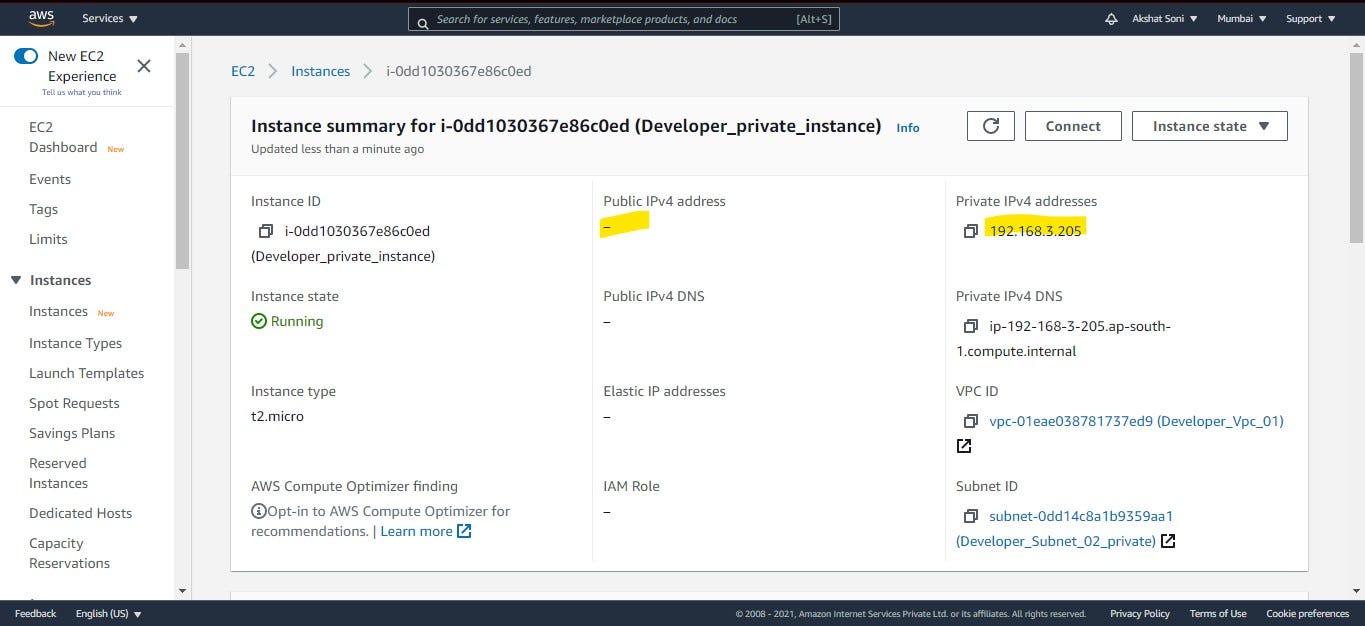
Task: Copy the VPC ID using copy icon
Action: pyautogui.click(x=970, y=421)
